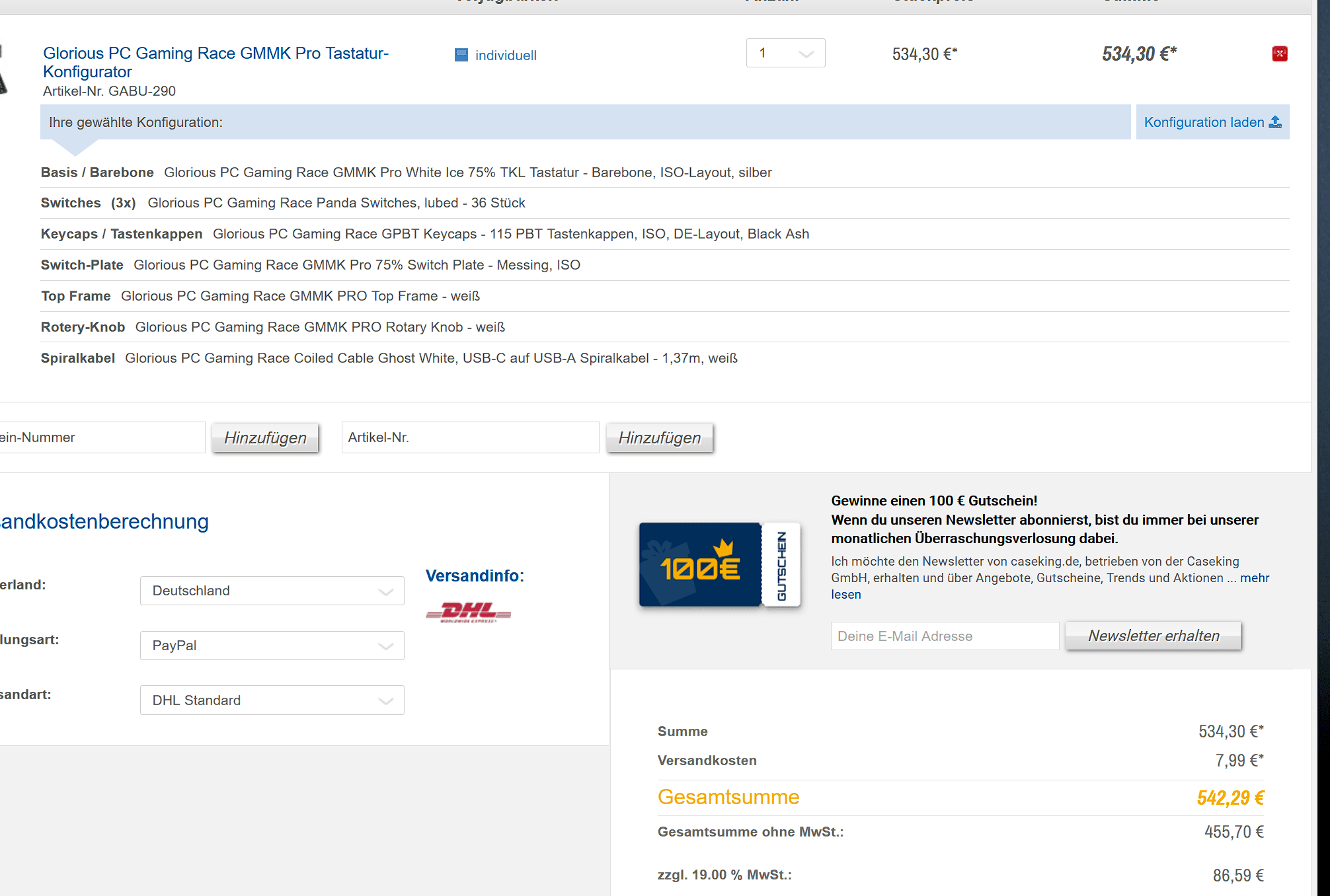Open the quantity dropdown showing 1

[x=785, y=53]
